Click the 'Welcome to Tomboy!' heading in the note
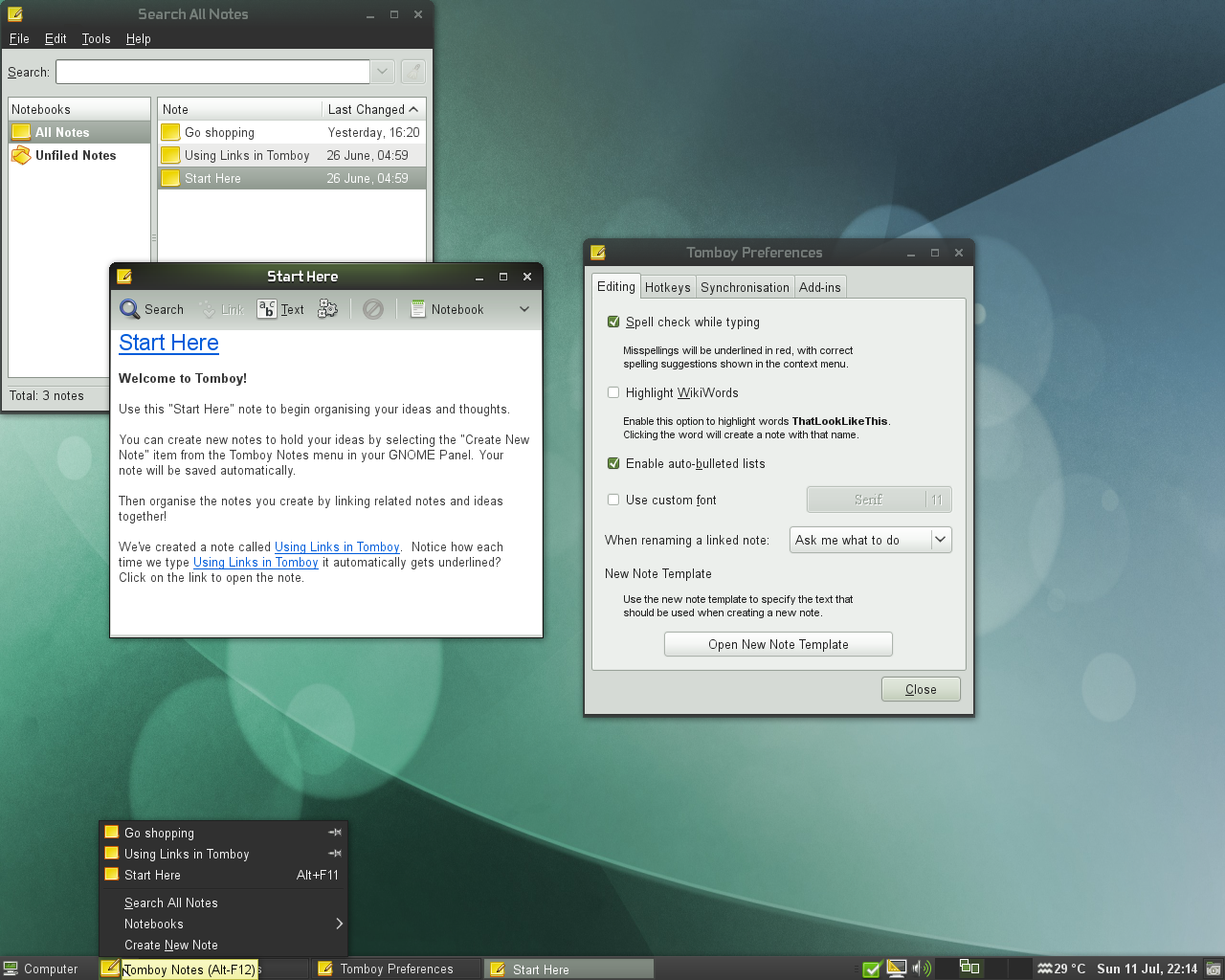1225x980 pixels. click(x=183, y=378)
